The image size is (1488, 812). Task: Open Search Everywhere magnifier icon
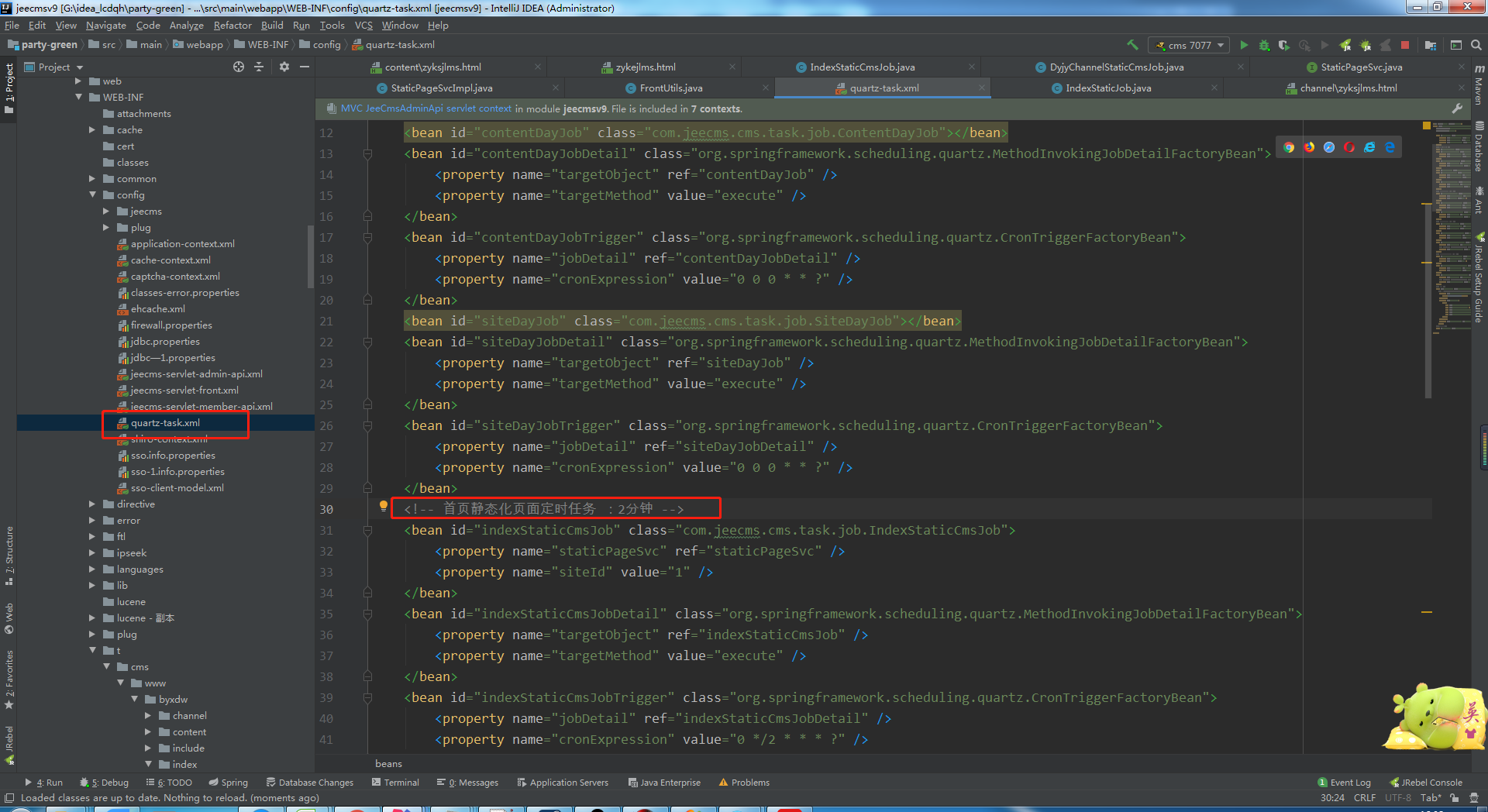pos(1476,45)
